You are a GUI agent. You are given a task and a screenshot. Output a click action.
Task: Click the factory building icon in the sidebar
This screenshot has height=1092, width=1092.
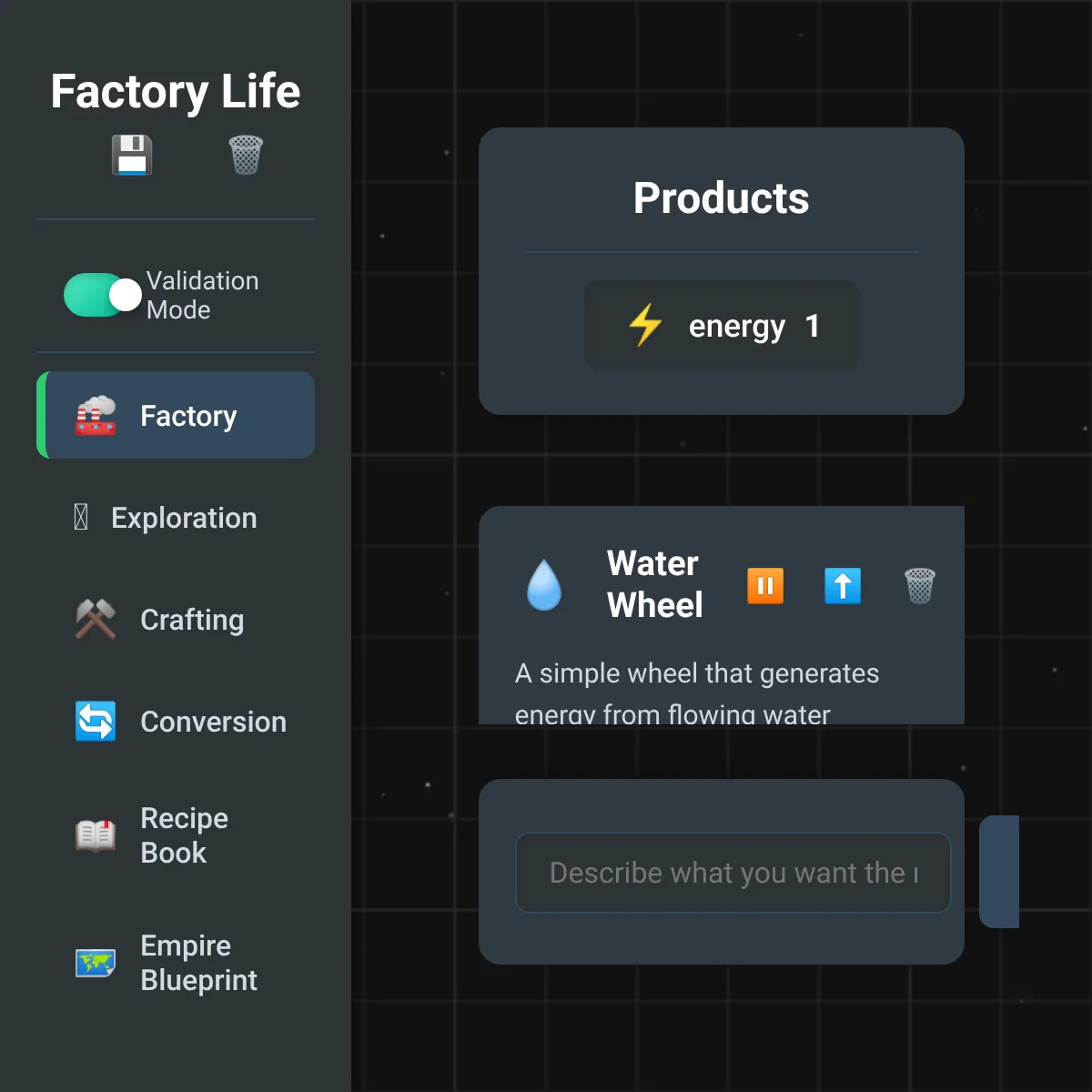[96, 416]
